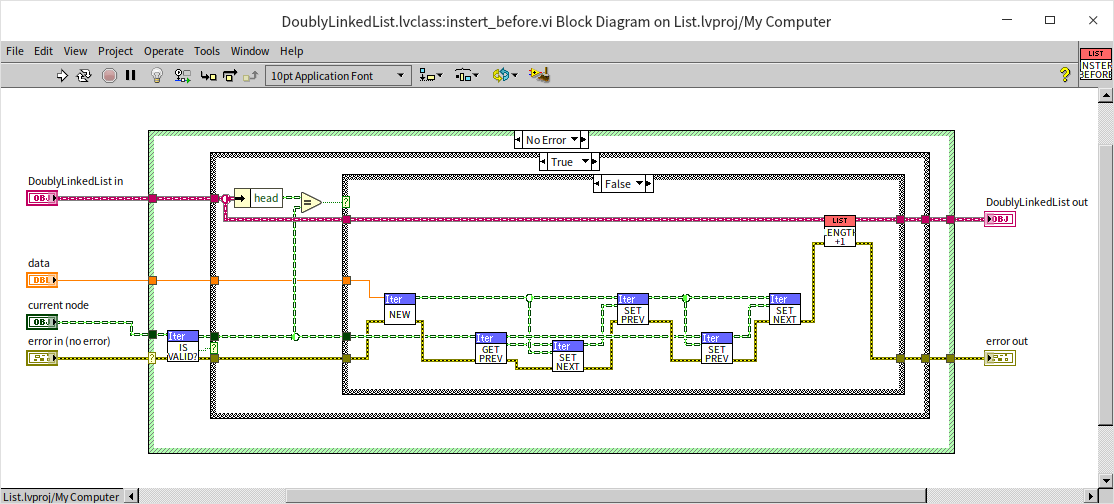The image size is (1114, 504).
Task: Toggle the Highlight Execution light bulb
Action: point(157,75)
